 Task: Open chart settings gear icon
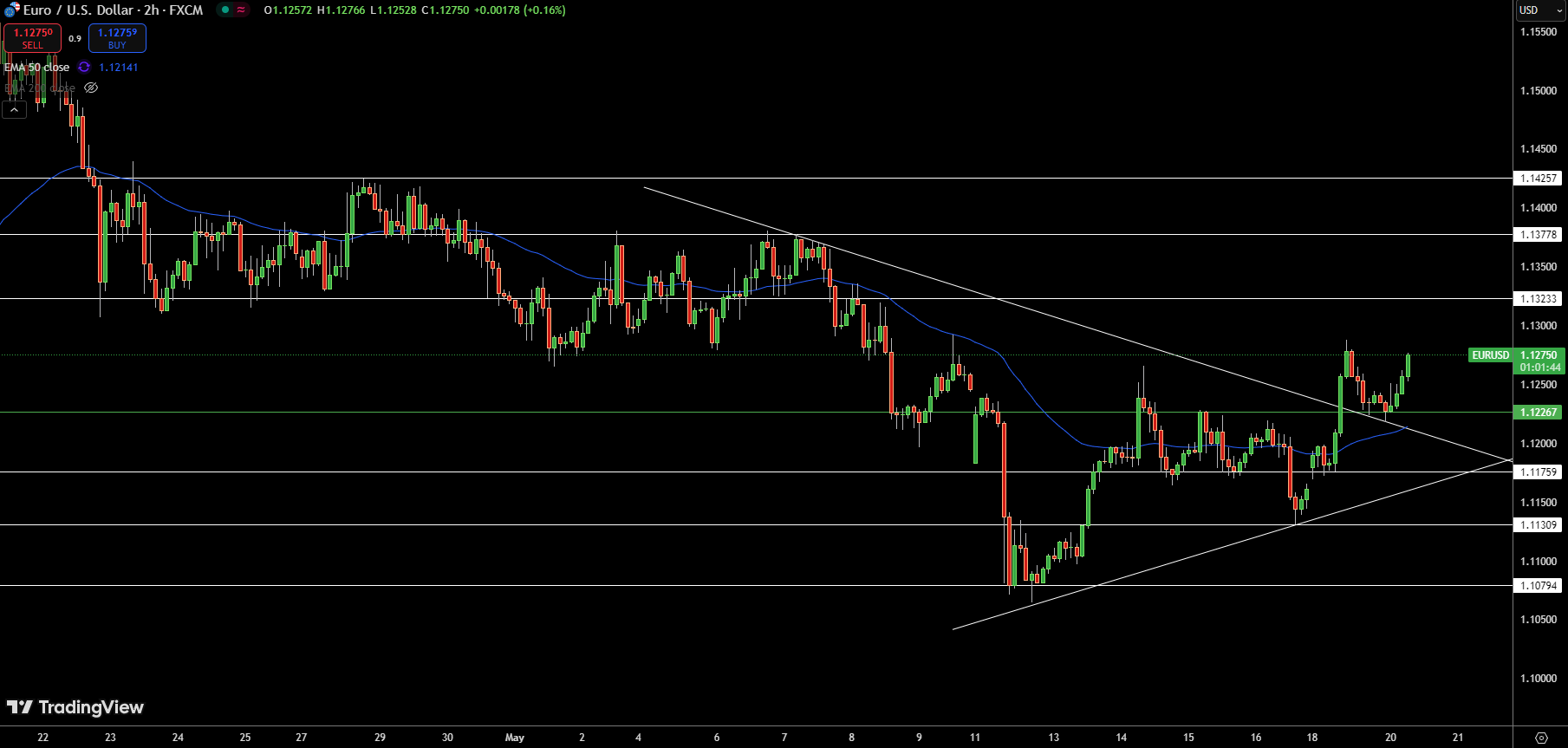point(1541,738)
